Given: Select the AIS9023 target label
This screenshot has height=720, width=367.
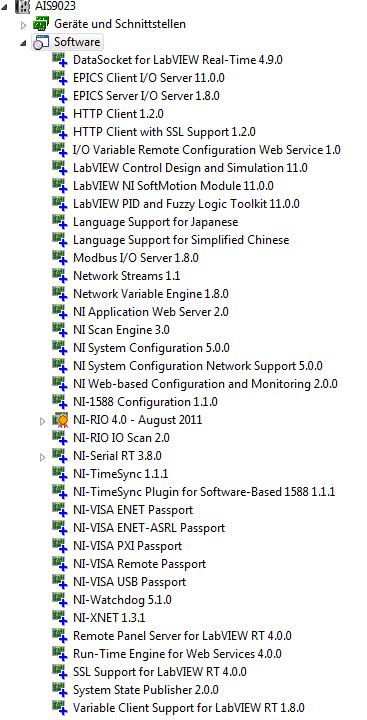Looking at the screenshot, I should tap(55, 6).
